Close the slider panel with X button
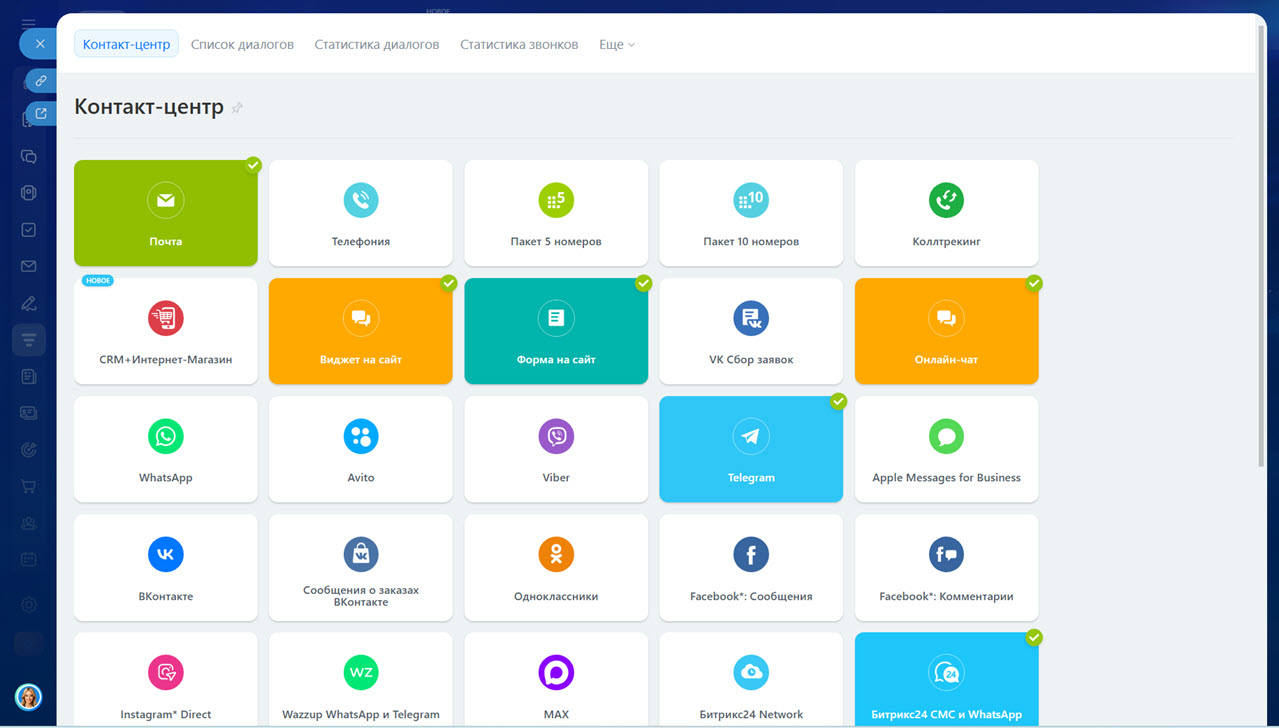The image size is (1279, 728). point(40,44)
